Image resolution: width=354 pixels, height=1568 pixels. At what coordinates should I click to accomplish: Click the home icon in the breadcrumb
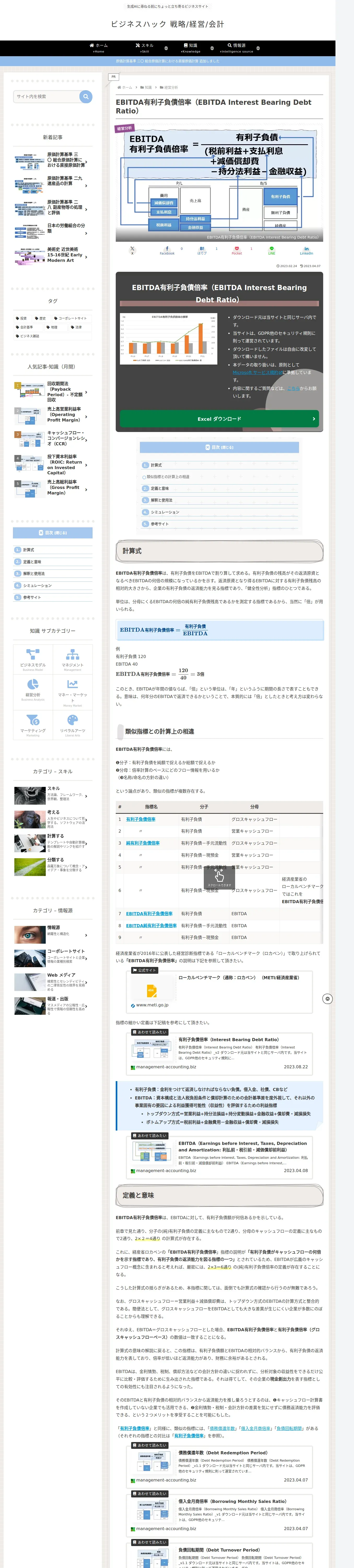pos(119,88)
